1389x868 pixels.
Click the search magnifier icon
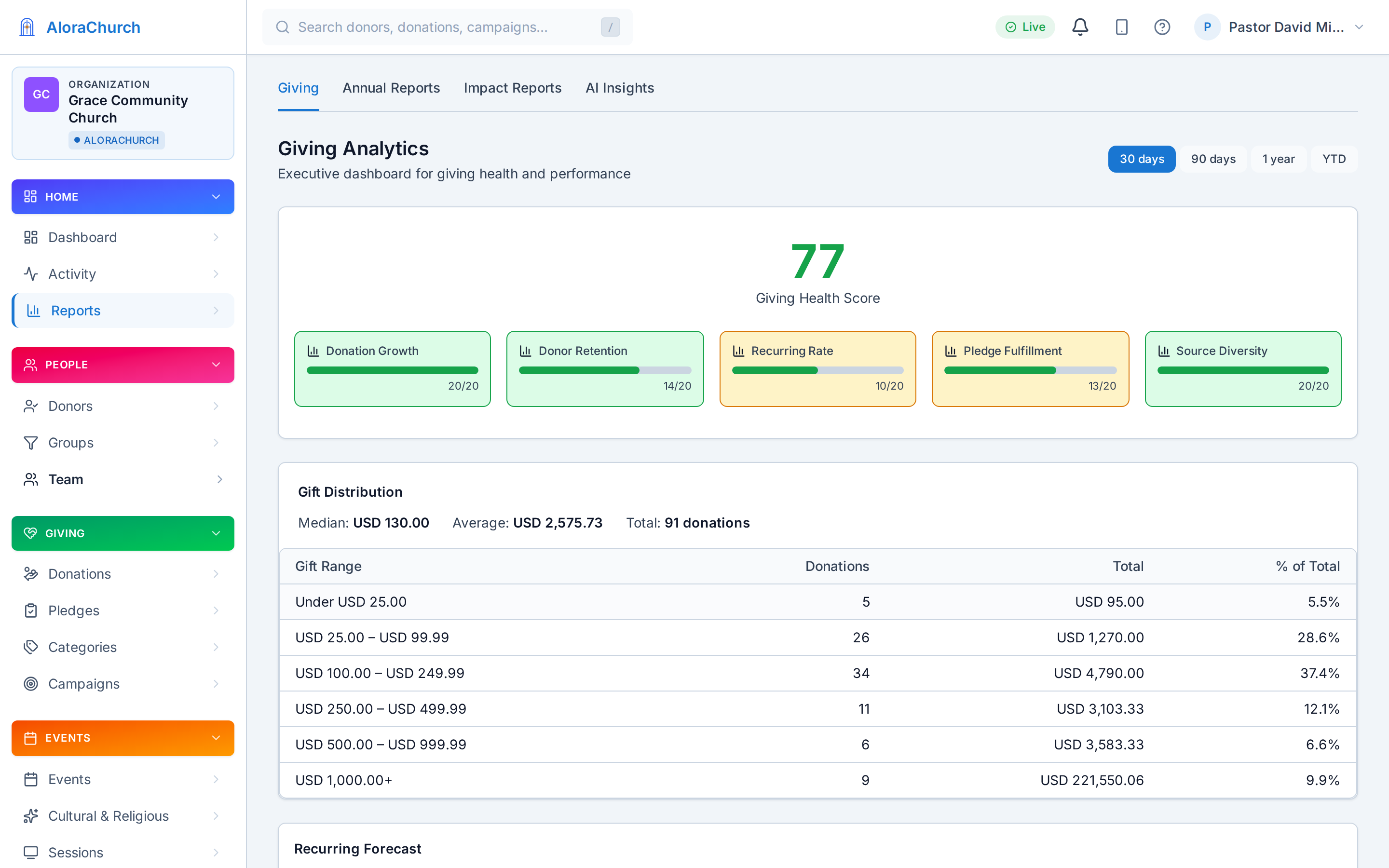coord(283,27)
